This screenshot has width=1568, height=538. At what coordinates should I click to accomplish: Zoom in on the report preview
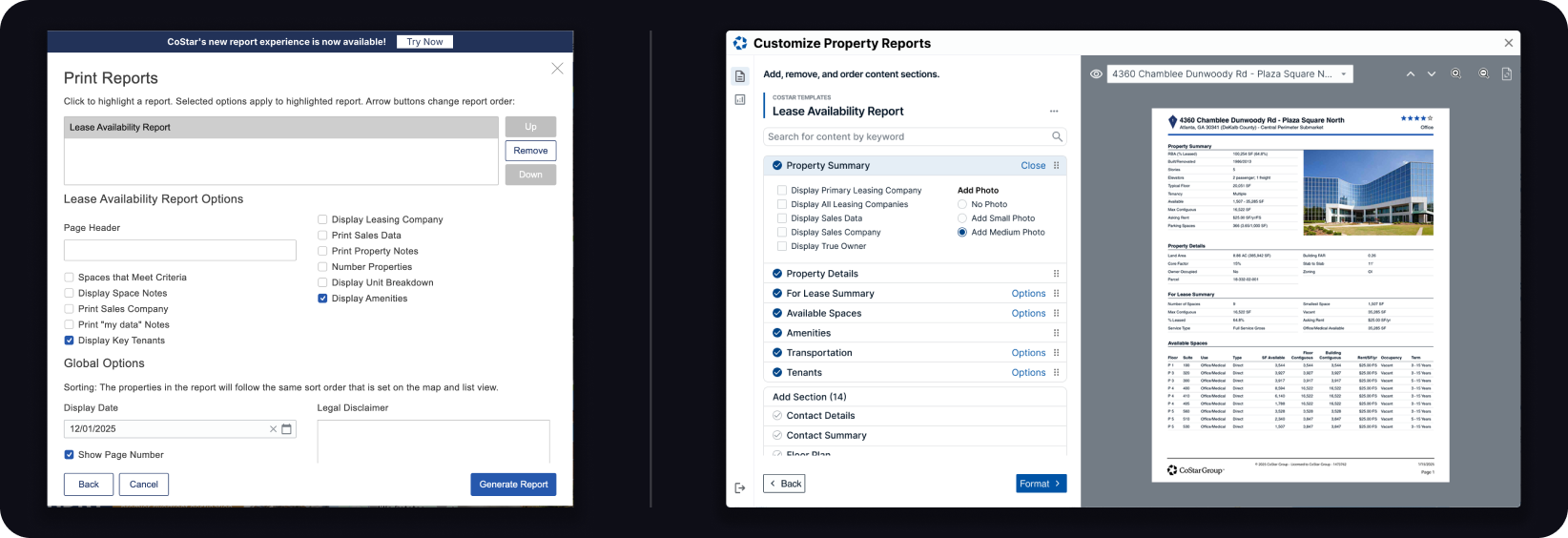coord(1456,73)
